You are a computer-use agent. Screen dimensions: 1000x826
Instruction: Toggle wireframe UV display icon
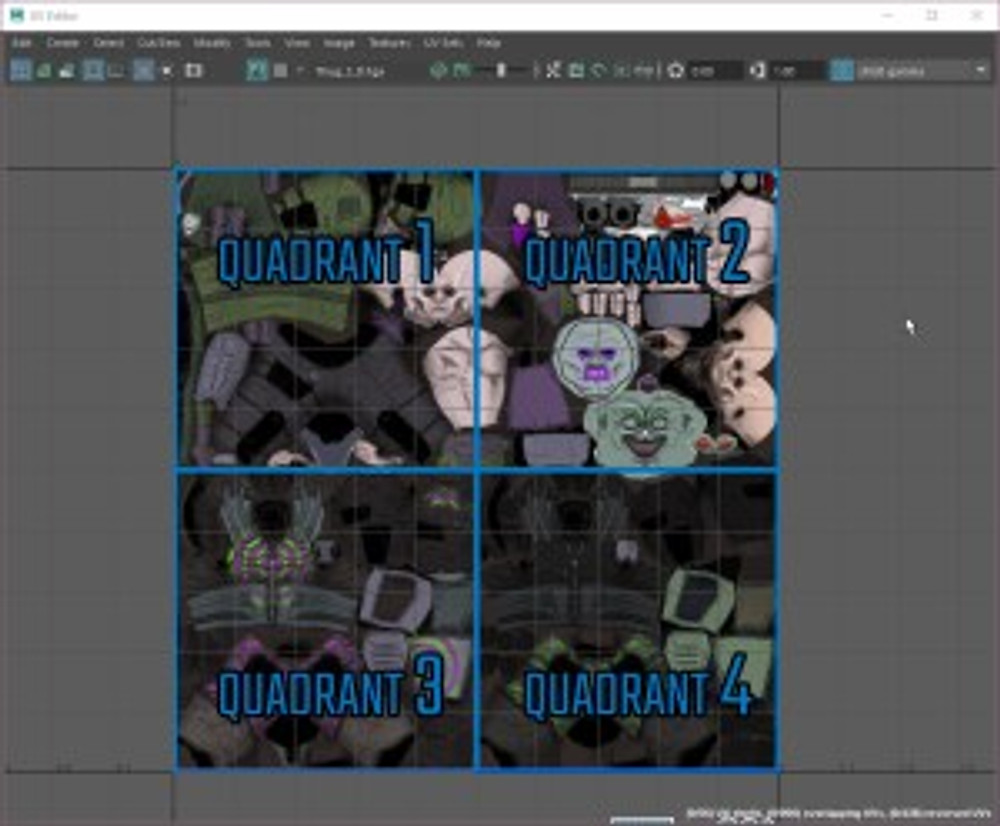pos(20,70)
